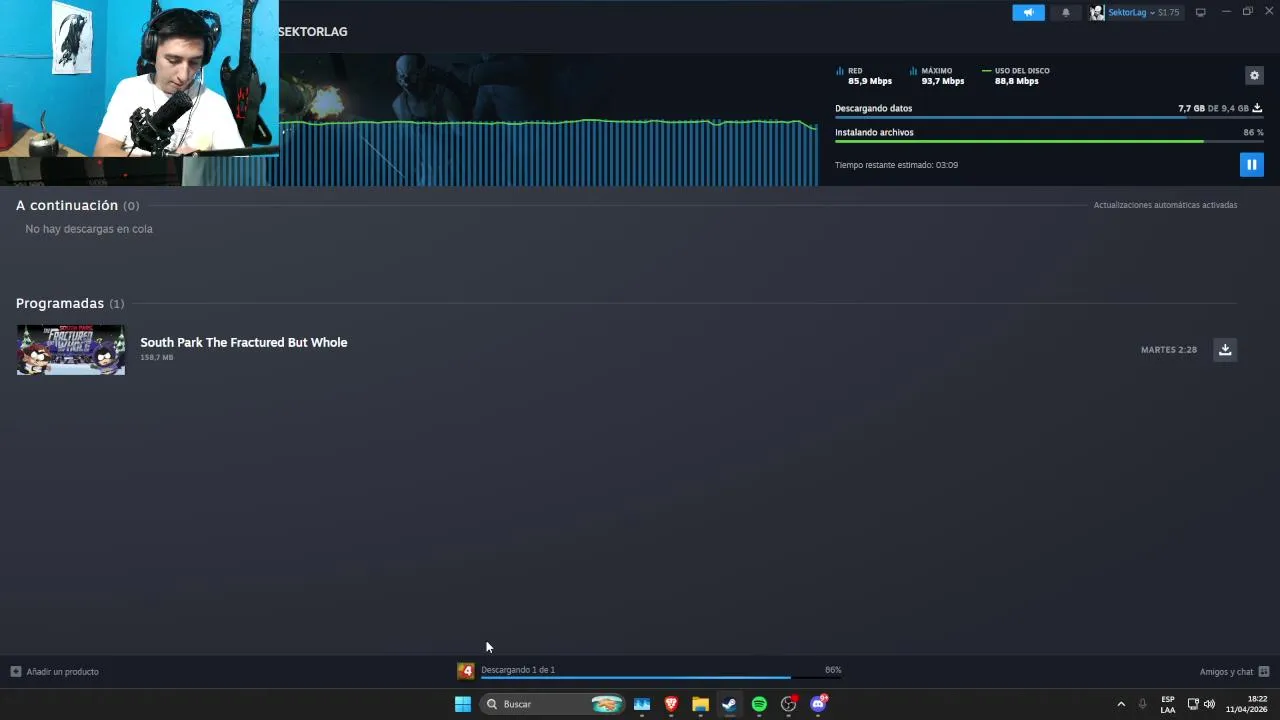The image size is (1280, 720).
Task: Click the Buscar taskbar search field
Action: (x=553, y=704)
